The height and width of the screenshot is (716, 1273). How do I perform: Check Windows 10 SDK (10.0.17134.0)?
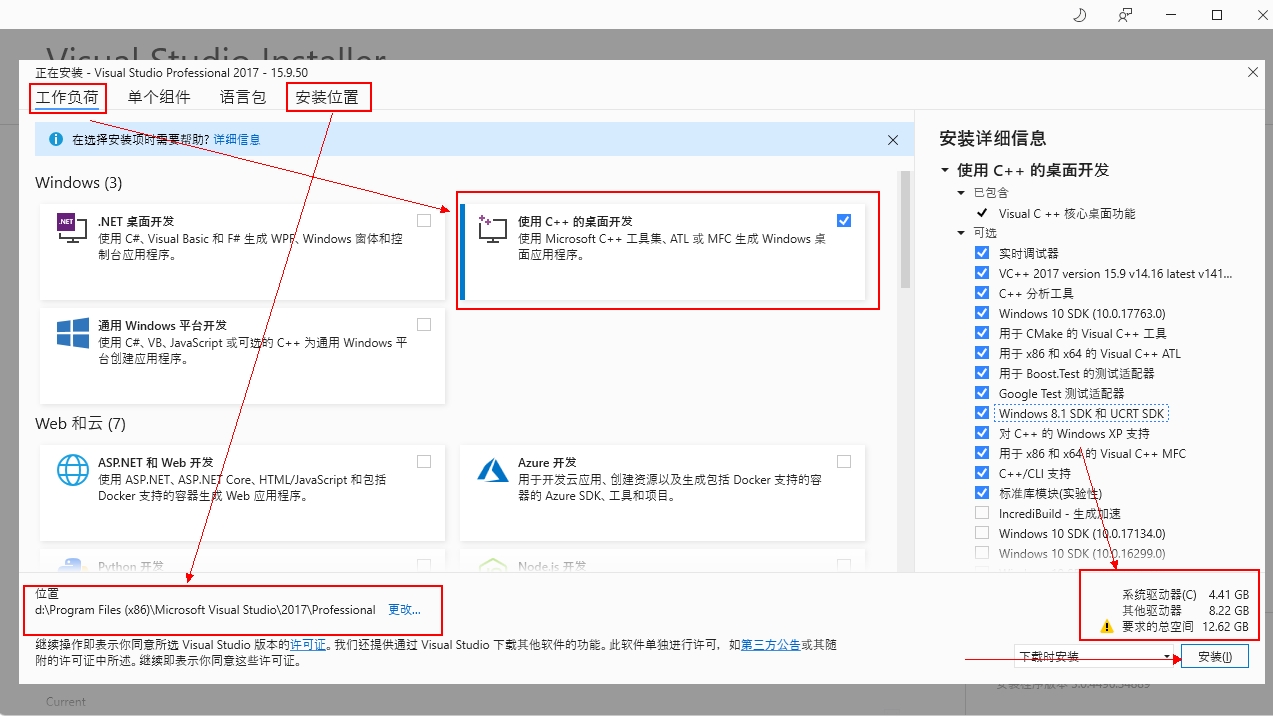tap(981, 533)
